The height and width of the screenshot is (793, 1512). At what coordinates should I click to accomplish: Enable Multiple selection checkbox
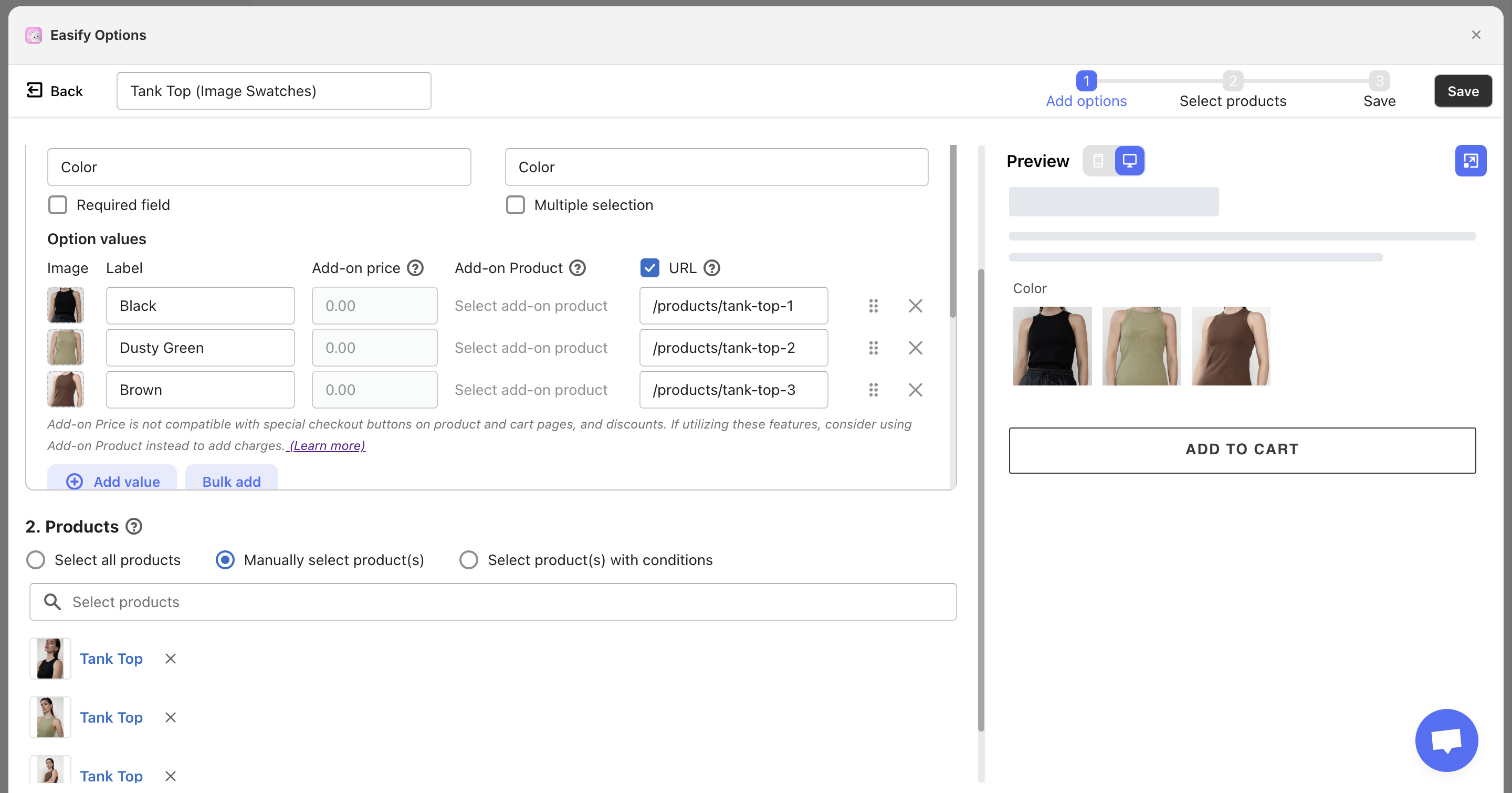[516, 205]
